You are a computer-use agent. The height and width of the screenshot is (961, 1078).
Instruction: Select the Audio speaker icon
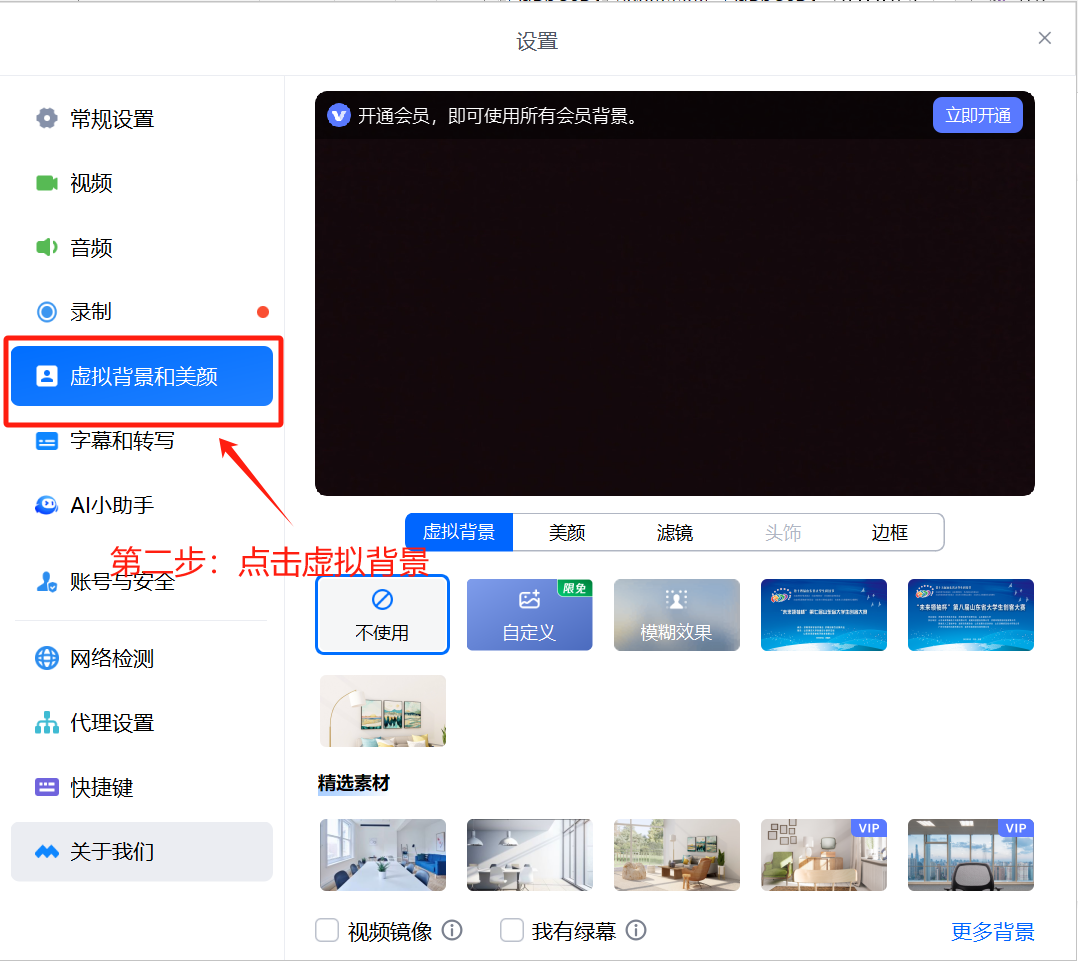47,247
